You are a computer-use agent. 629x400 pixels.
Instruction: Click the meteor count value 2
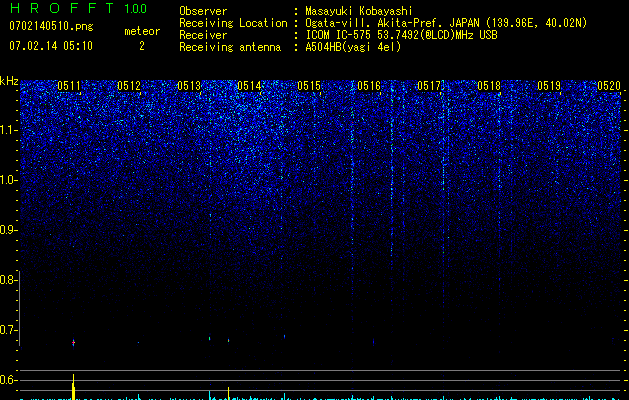pos(142,46)
